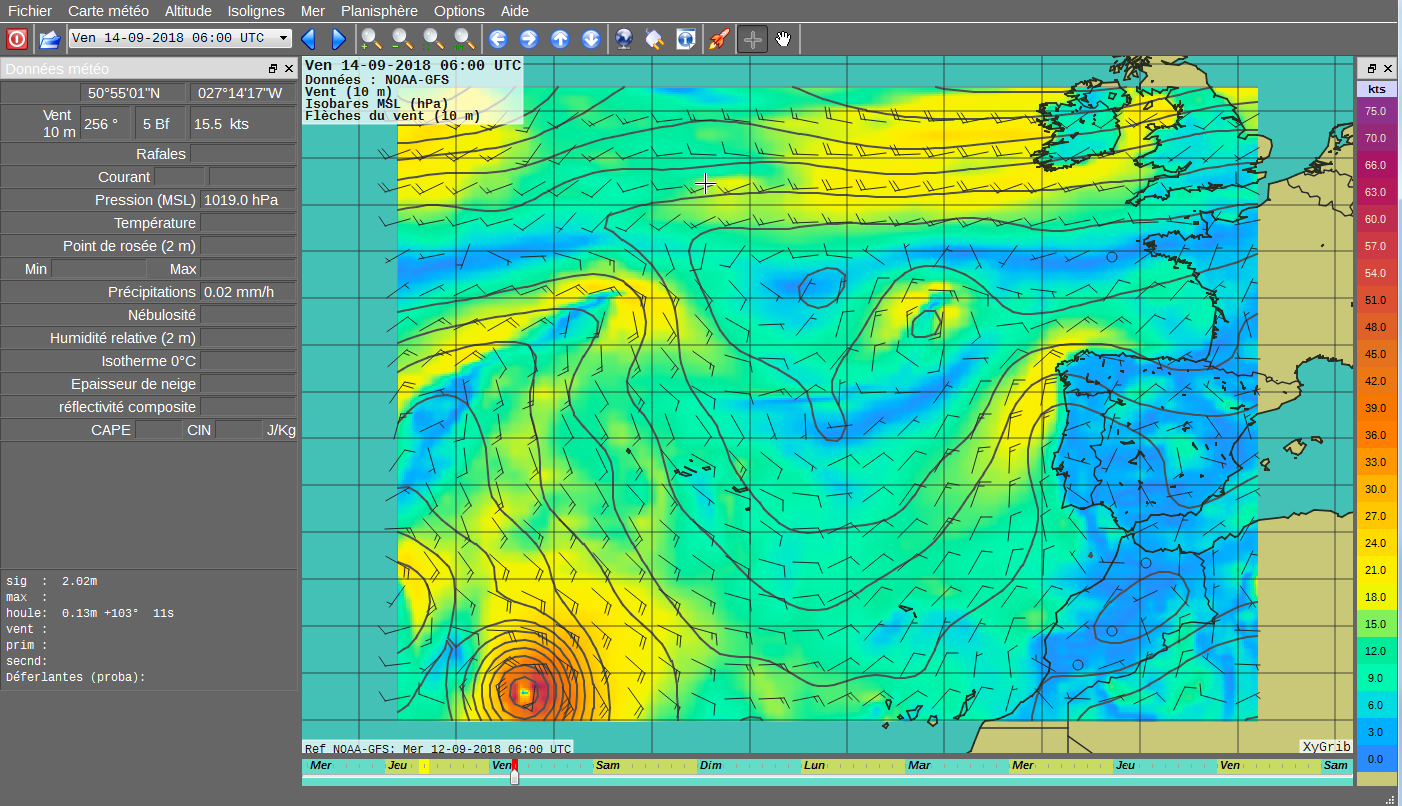This screenshot has height=806, width=1402.
Task: Open the Isolignes menu
Action: [256, 11]
